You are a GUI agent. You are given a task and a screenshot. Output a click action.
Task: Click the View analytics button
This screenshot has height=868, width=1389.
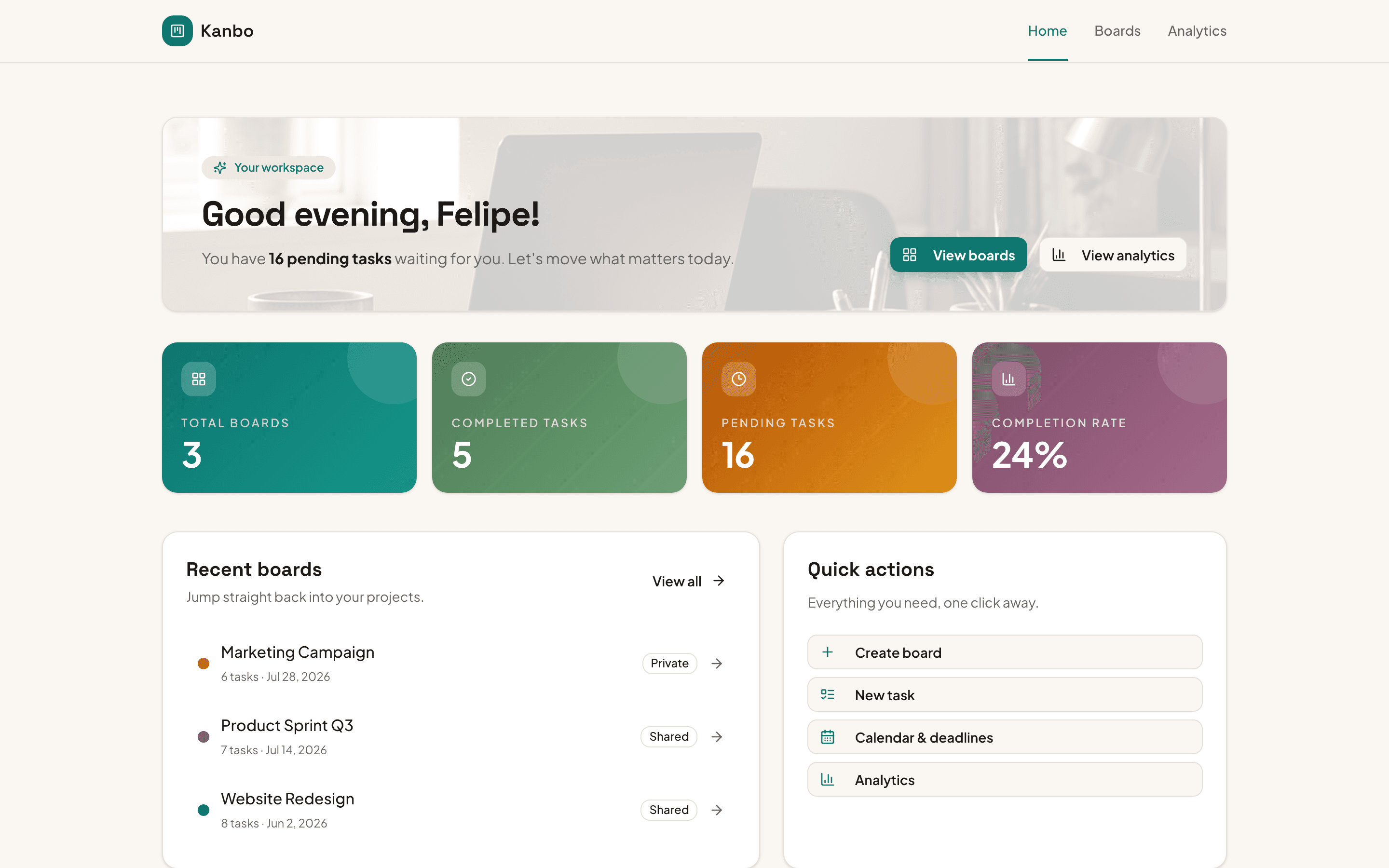pos(1113,255)
